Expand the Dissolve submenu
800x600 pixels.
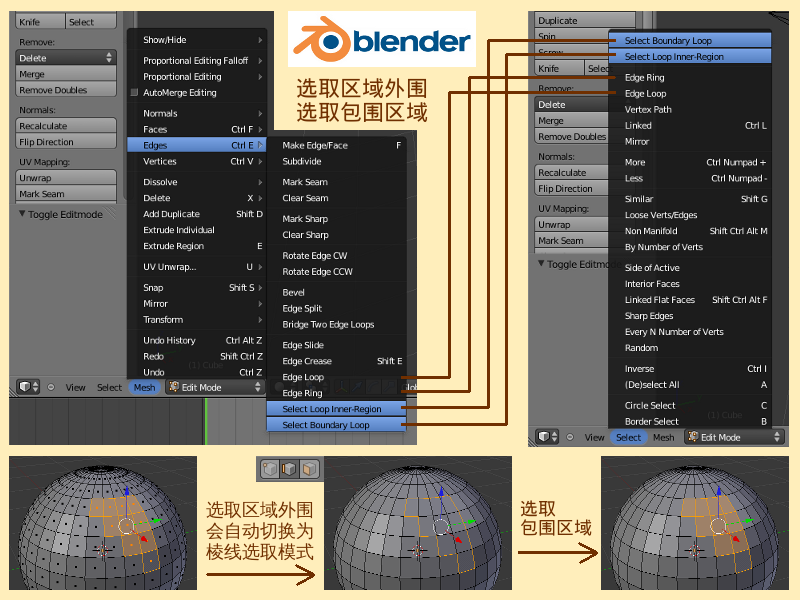197,182
